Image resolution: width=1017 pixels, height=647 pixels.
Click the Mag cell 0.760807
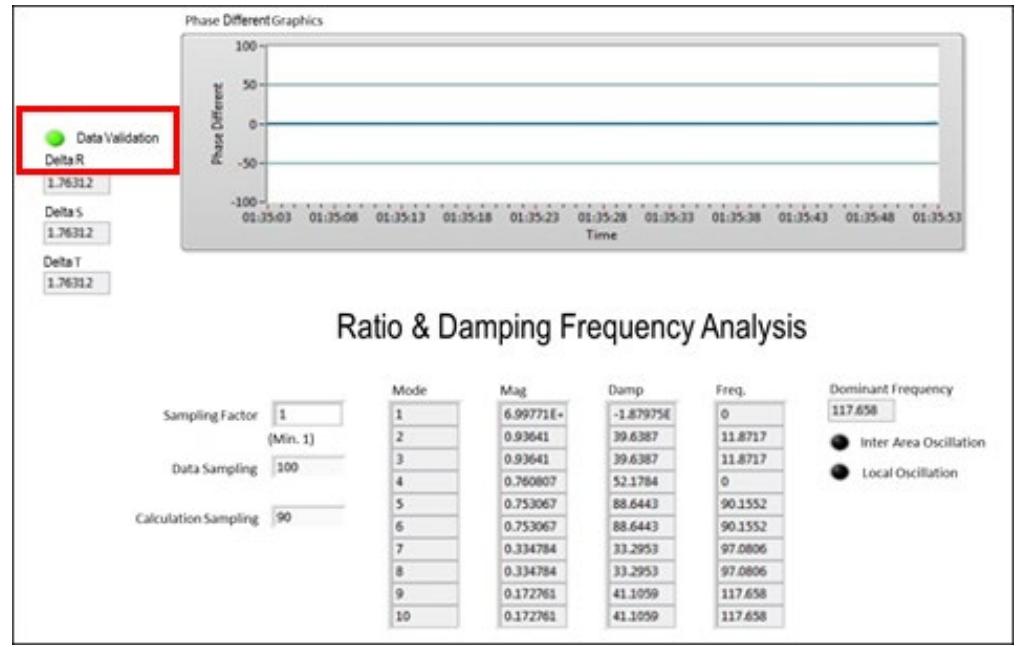pos(533,482)
